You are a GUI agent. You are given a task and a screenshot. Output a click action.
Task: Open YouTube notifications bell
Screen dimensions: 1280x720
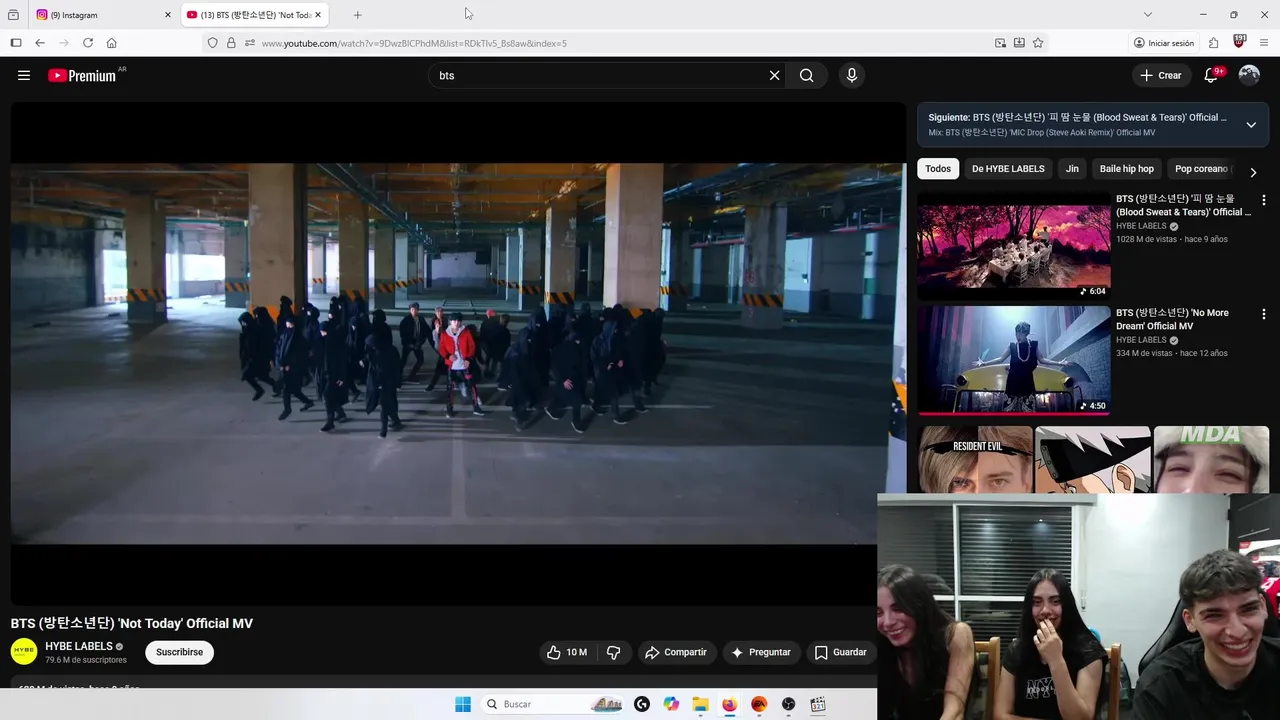1211,75
